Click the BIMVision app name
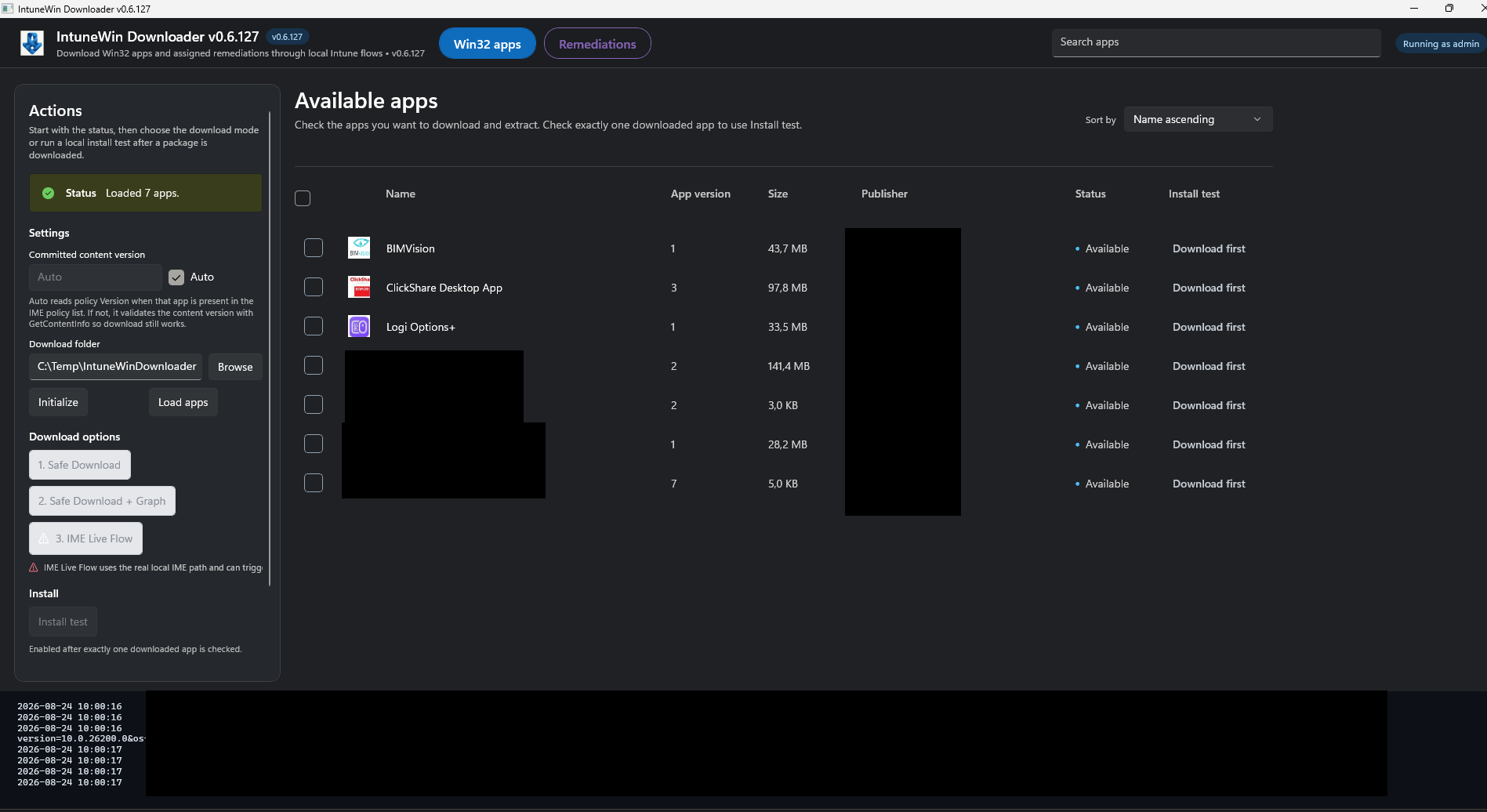The image size is (1487, 812). tap(410, 248)
